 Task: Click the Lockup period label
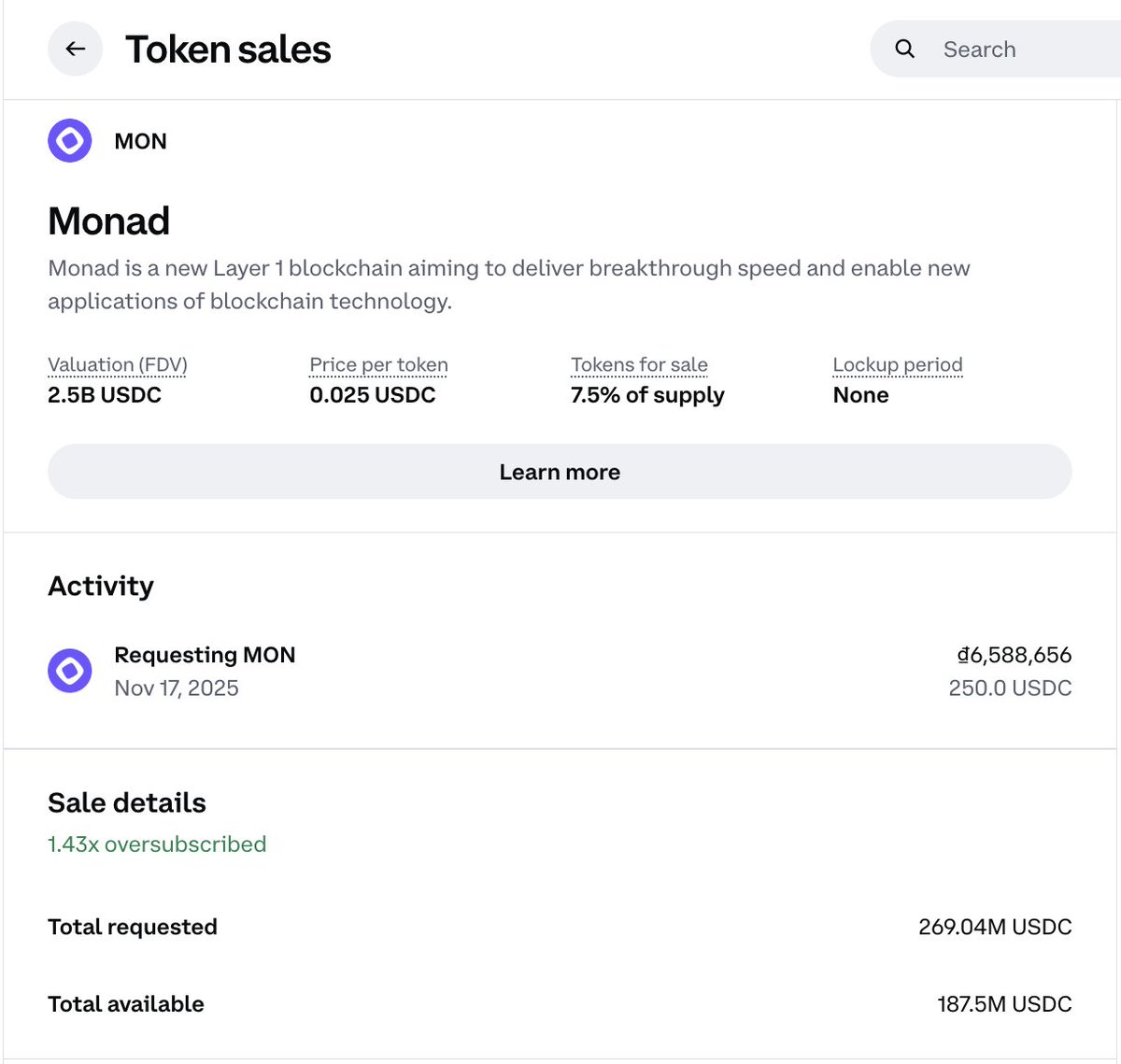tap(897, 365)
